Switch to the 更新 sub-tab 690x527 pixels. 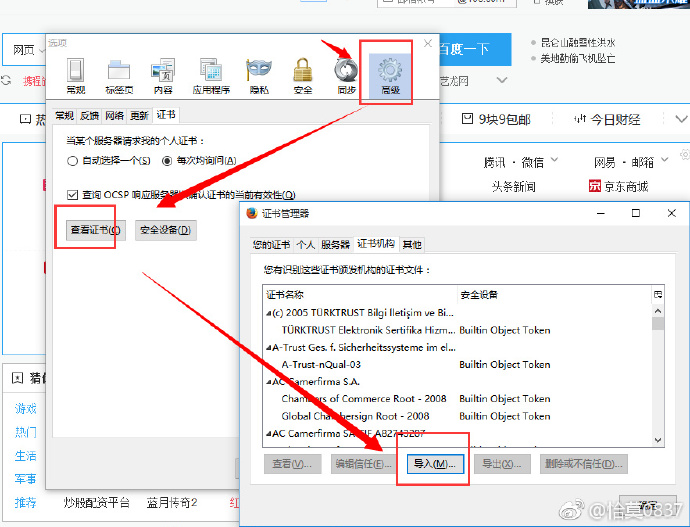[x=139, y=116]
